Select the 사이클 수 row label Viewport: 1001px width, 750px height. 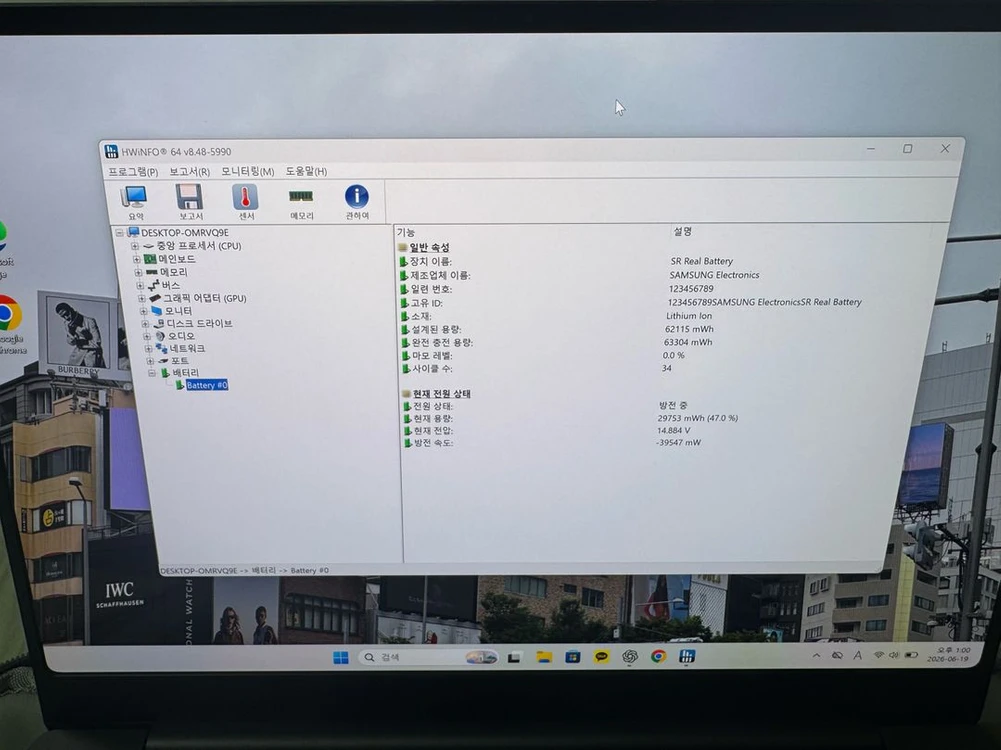432,368
